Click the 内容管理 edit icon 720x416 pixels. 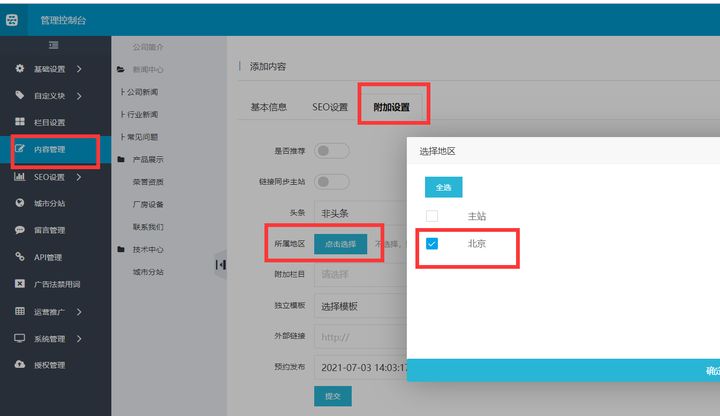click(19, 150)
